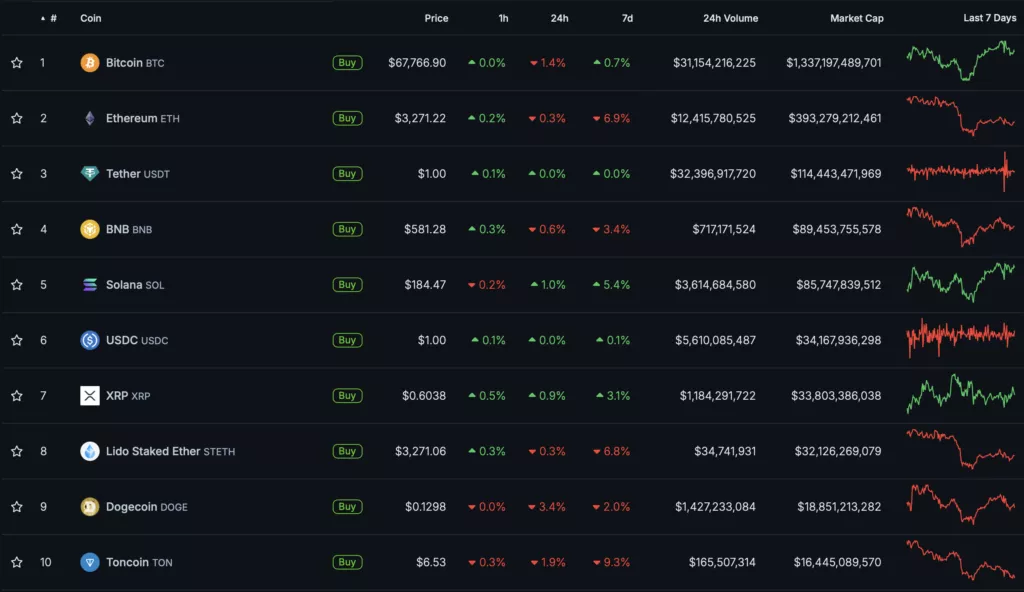Click the Dogecoin logo icon
Image resolution: width=1024 pixels, height=592 pixels.
[90, 507]
